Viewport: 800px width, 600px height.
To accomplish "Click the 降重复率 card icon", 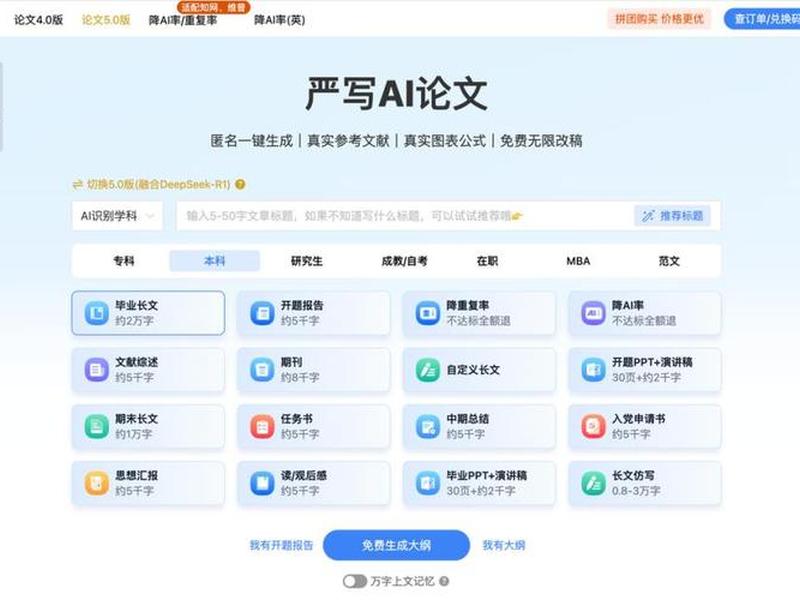I will [428, 313].
